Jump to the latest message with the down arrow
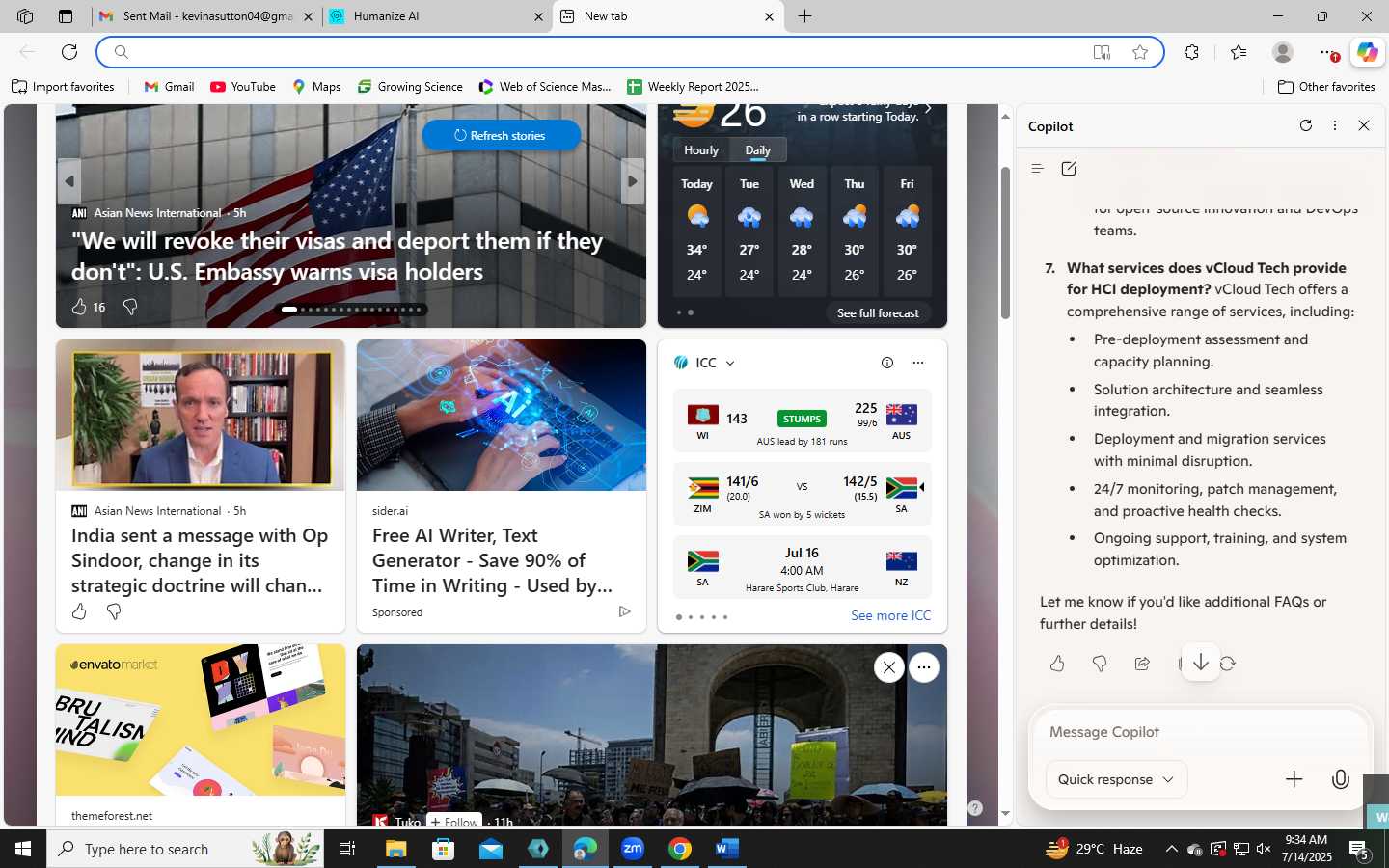This screenshot has width=1389, height=868. (x=1201, y=663)
